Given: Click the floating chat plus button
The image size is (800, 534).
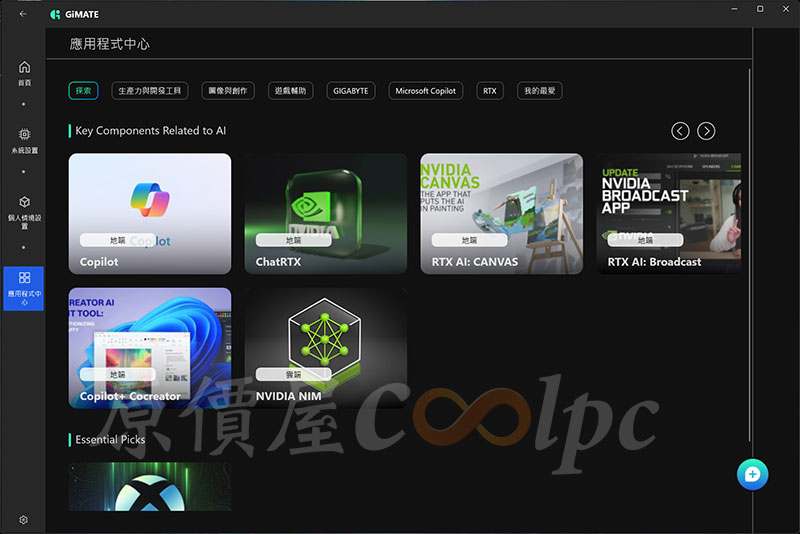Looking at the screenshot, I should (752, 474).
